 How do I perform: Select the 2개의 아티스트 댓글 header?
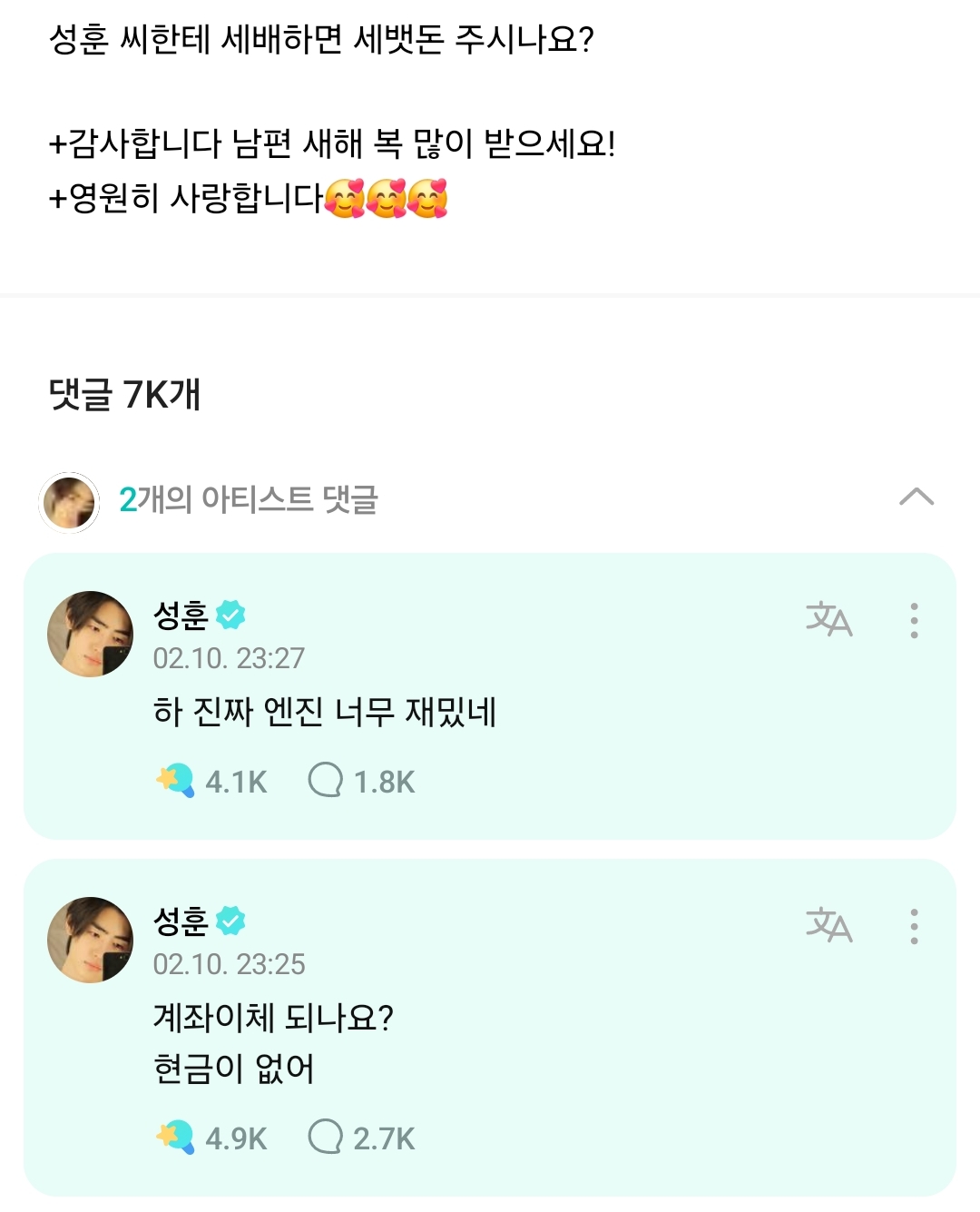point(249,499)
